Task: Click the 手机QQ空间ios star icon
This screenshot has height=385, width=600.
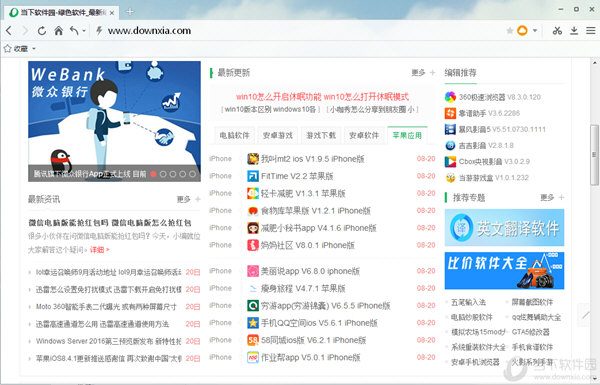Action: click(253, 323)
